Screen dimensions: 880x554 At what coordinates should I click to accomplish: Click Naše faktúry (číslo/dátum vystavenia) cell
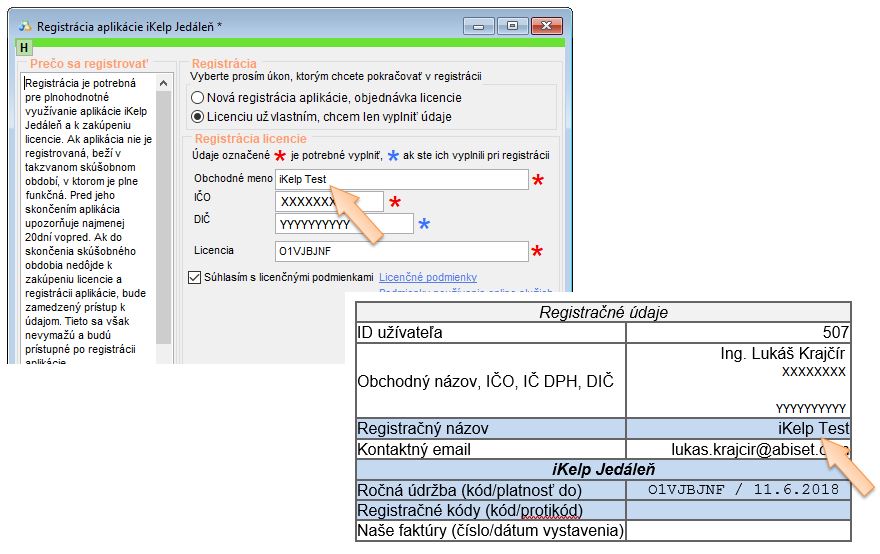coord(491,530)
